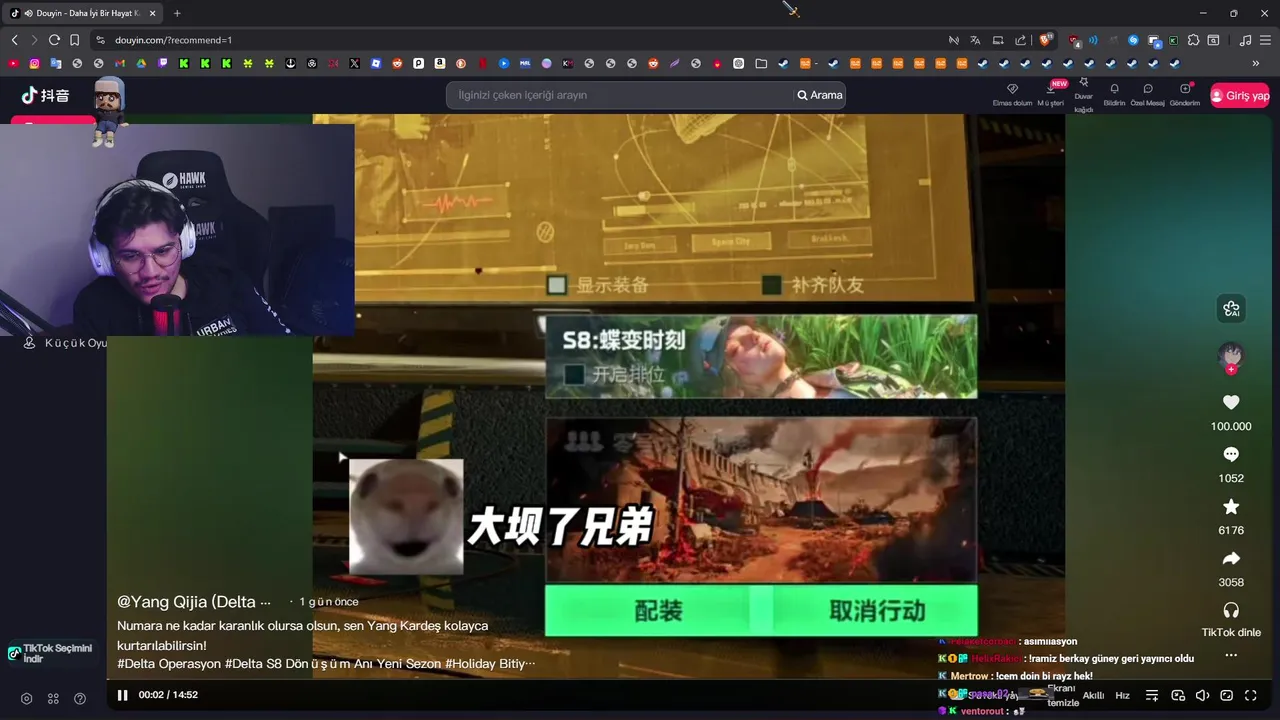The image size is (1280, 720).
Task: Focus the İlginizi çeken içeriği arayın search field
Action: [x=620, y=95]
